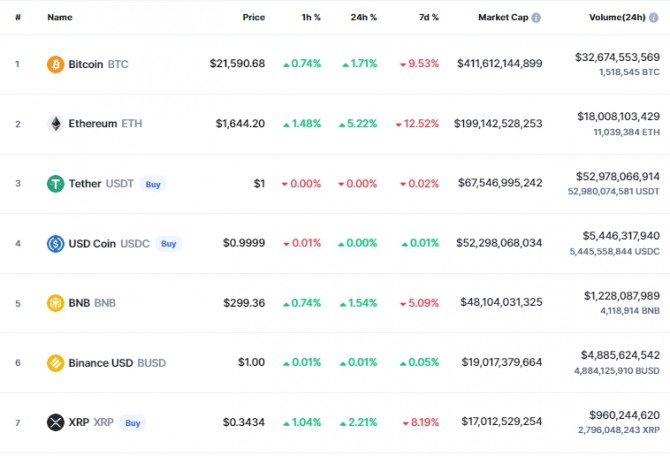Open the BNB BNB name link
Viewport: 670px width, 456px height.
point(92,303)
